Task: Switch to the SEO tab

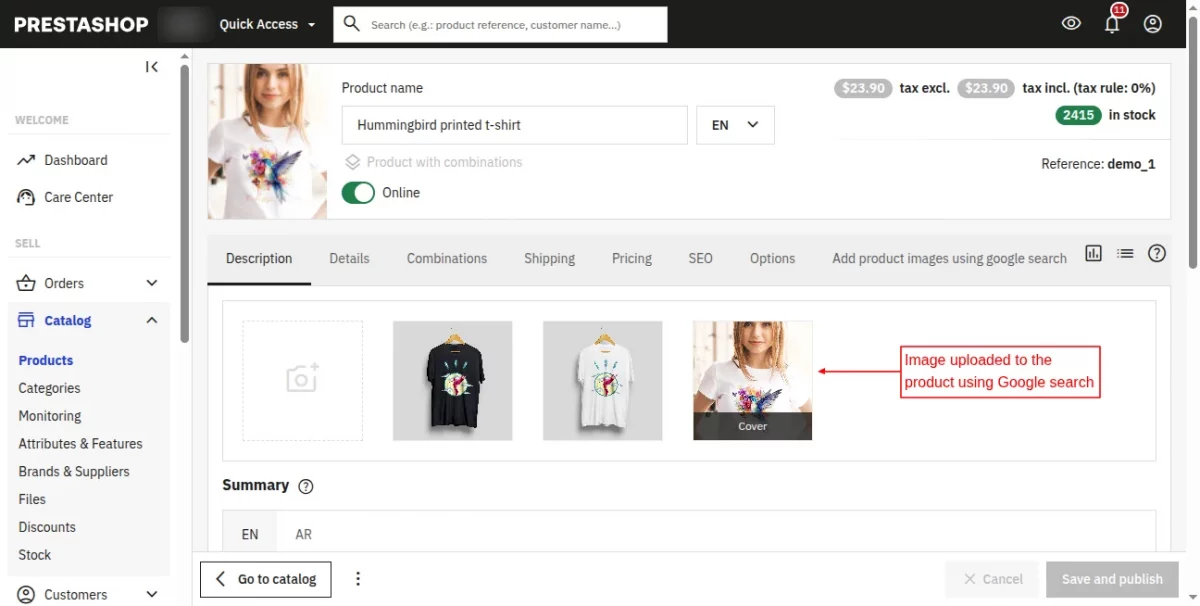Action: 700,258
